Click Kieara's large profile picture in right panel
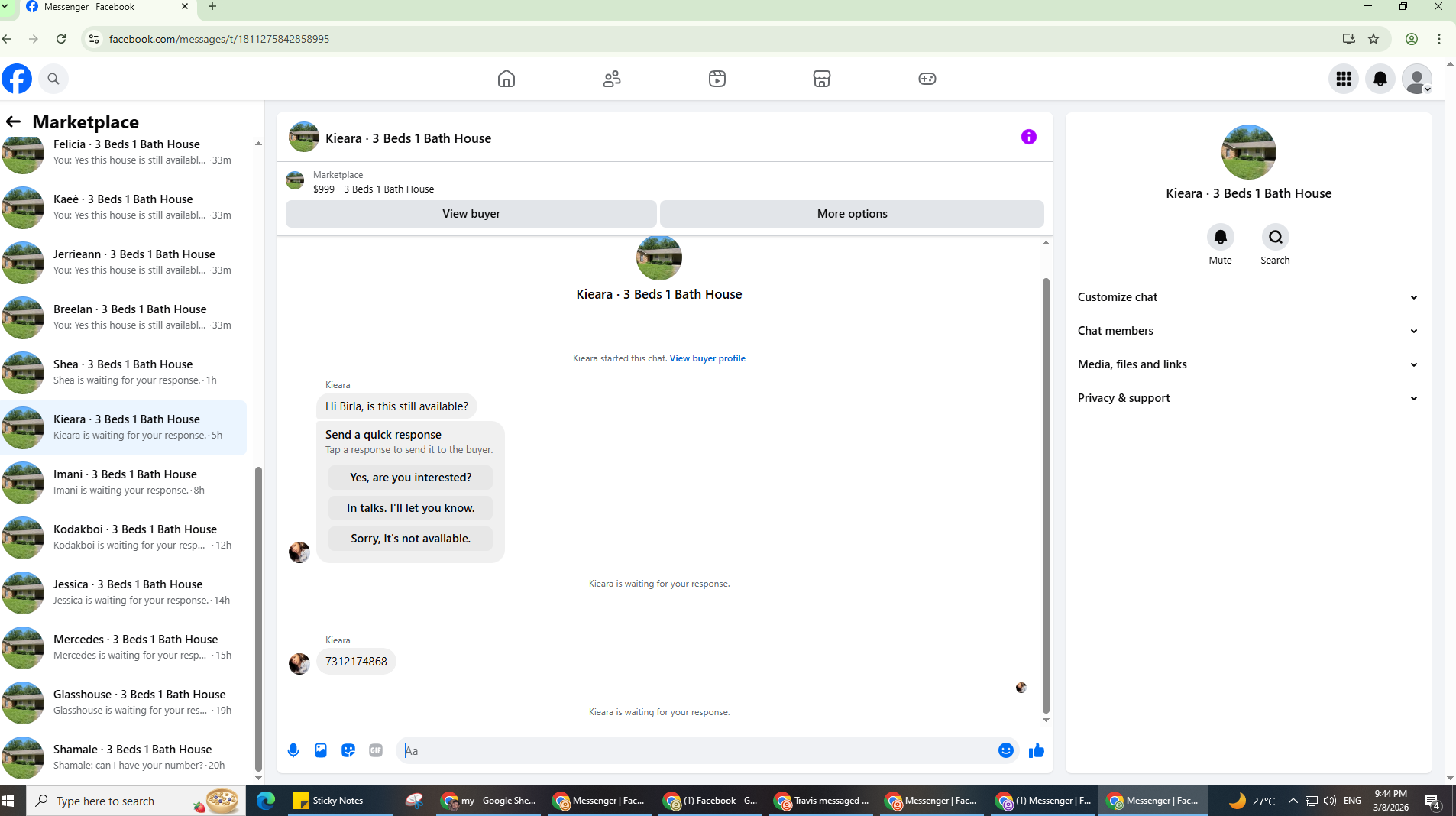This screenshot has width=1456, height=816. (1248, 152)
